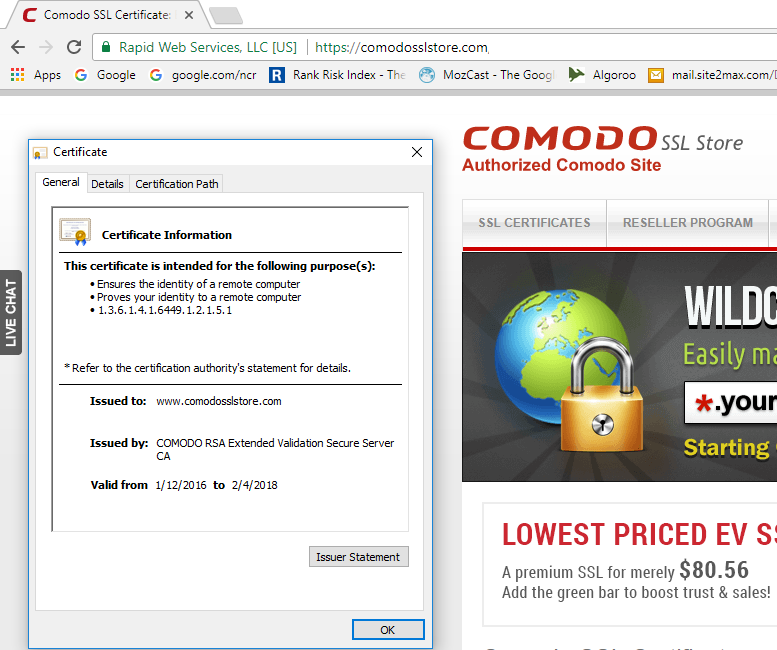The image size is (777, 650).
Task: Click the COMODO SSL Store logo
Action: (603, 139)
